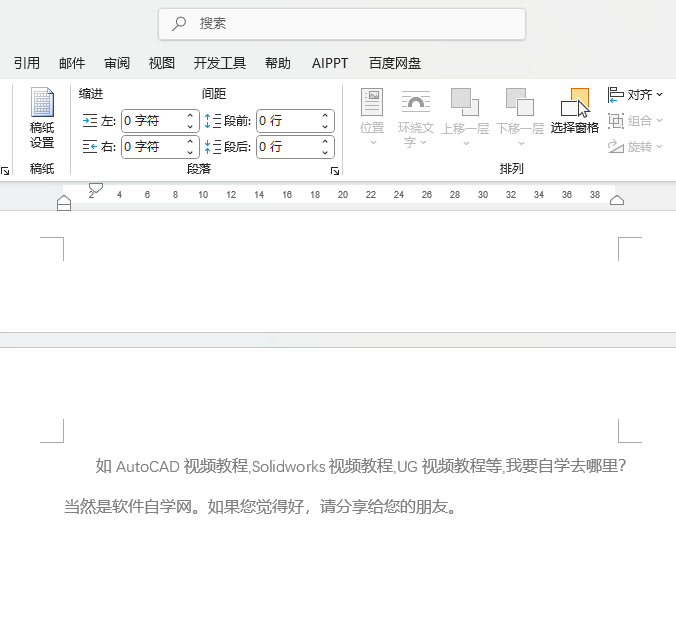
Task: Click the spacing before icon next to 段前
Action: point(213,121)
